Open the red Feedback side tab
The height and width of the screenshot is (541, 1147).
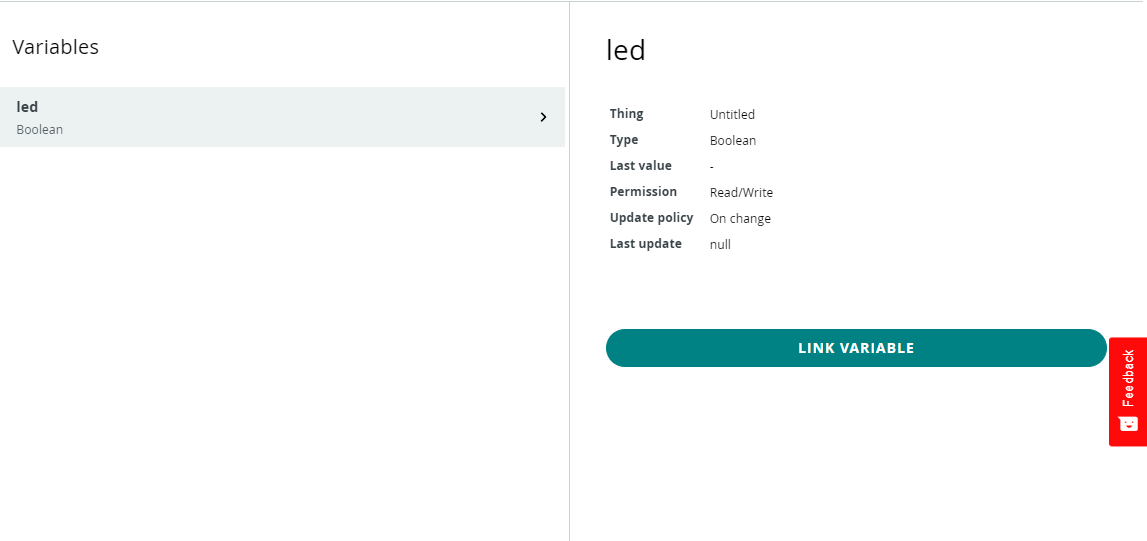click(x=1128, y=376)
